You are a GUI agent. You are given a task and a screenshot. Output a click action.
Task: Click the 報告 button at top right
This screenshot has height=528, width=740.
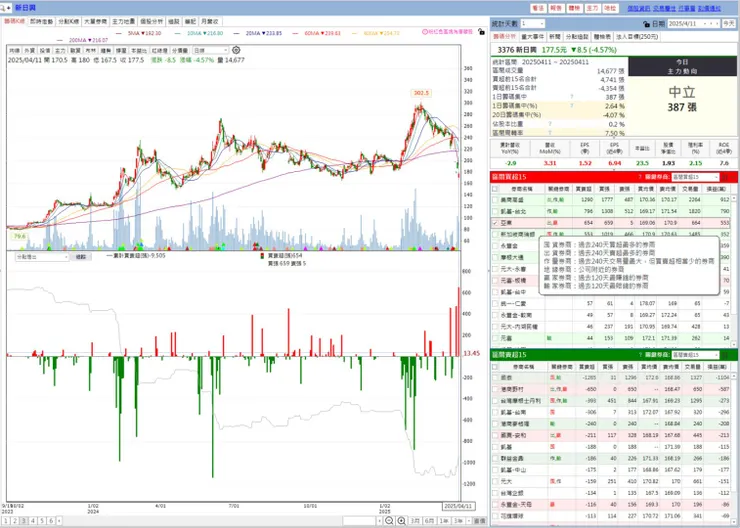click(556, 8)
